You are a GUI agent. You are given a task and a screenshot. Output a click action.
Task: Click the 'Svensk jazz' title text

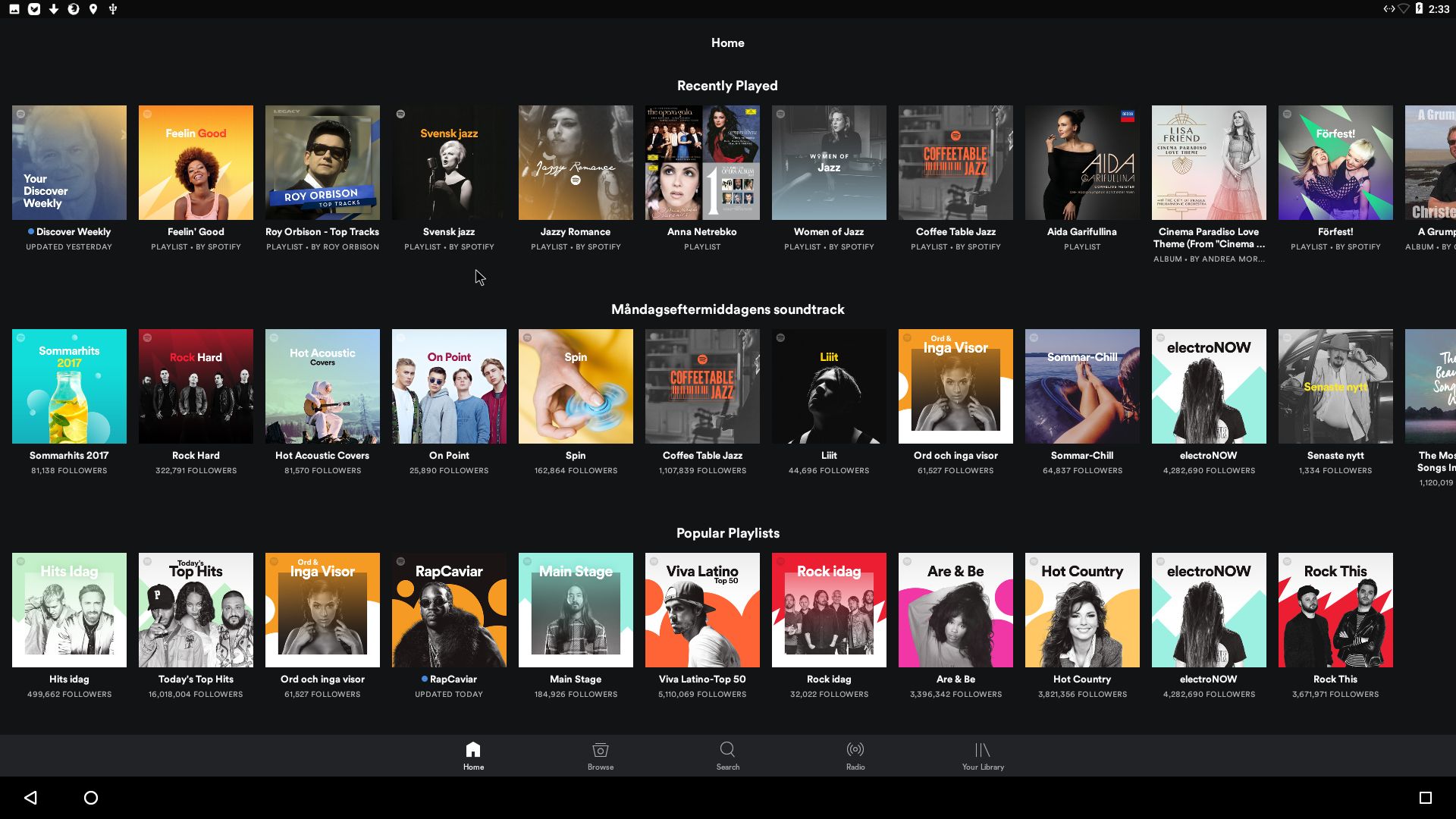click(449, 231)
